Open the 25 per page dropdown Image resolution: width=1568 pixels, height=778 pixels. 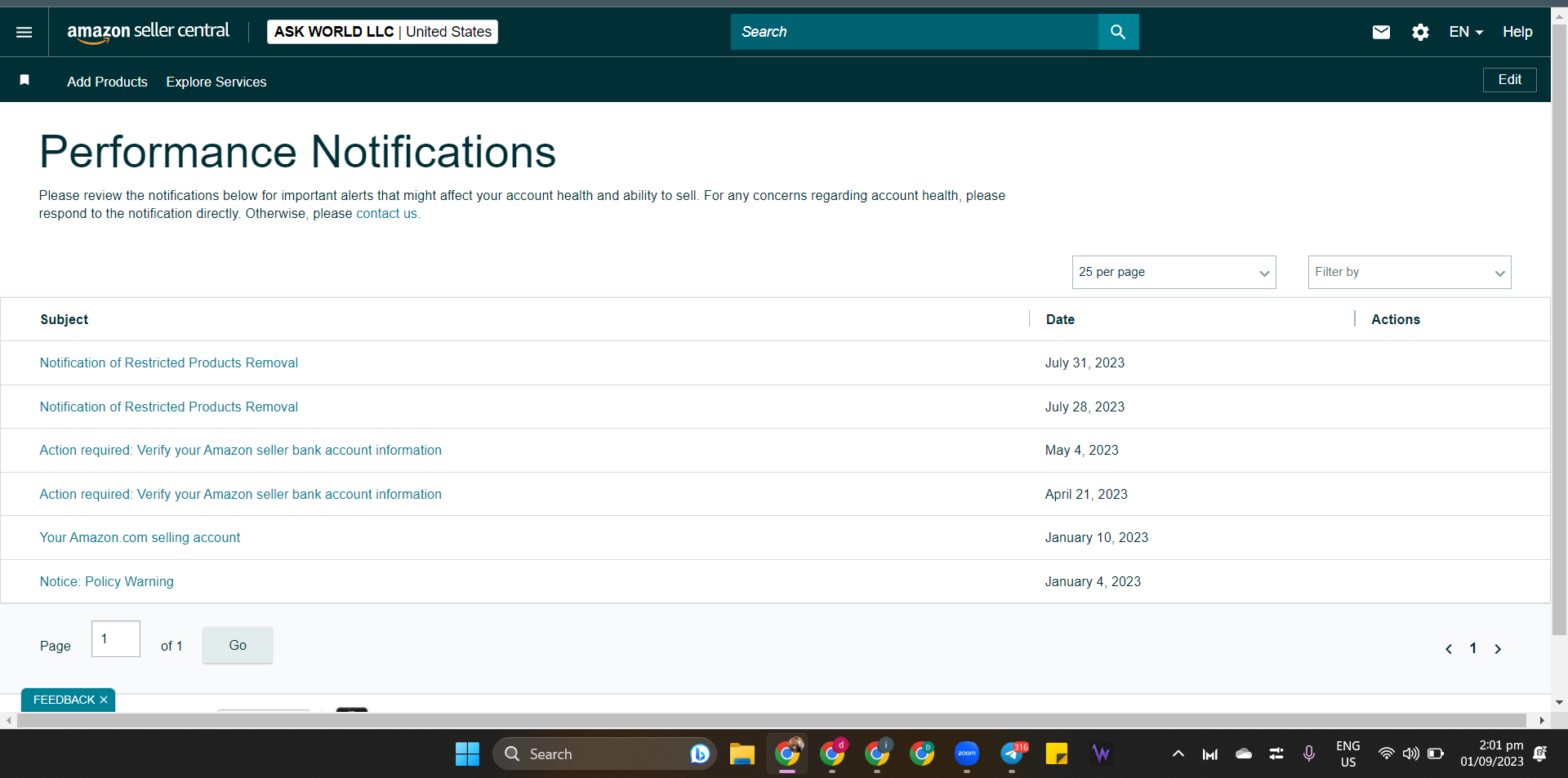pyautogui.click(x=1174, y=272)
